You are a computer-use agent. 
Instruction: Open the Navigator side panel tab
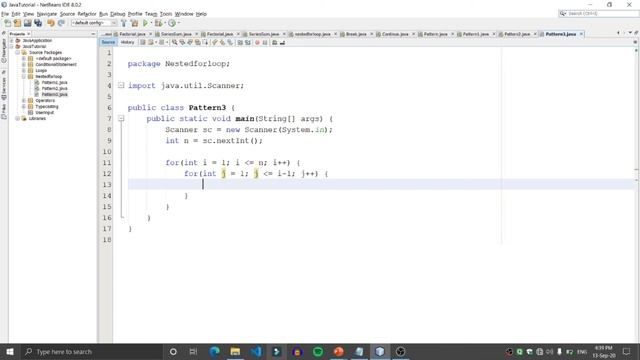click(4, 51)
